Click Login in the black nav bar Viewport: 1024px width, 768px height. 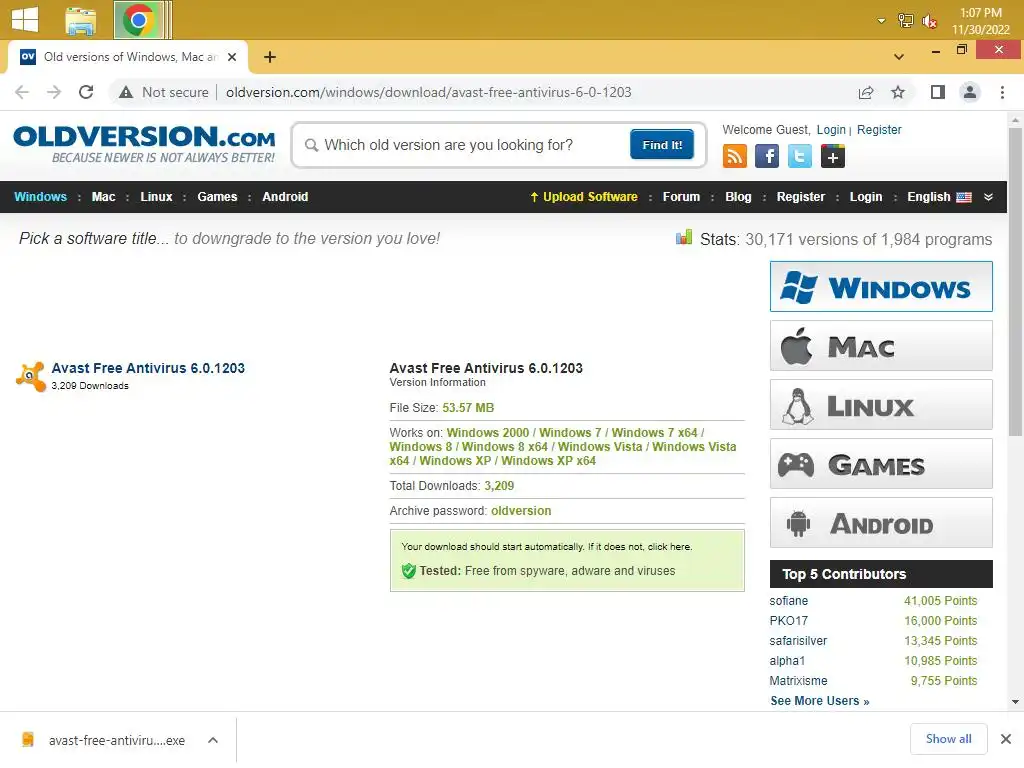click(865, 197)
